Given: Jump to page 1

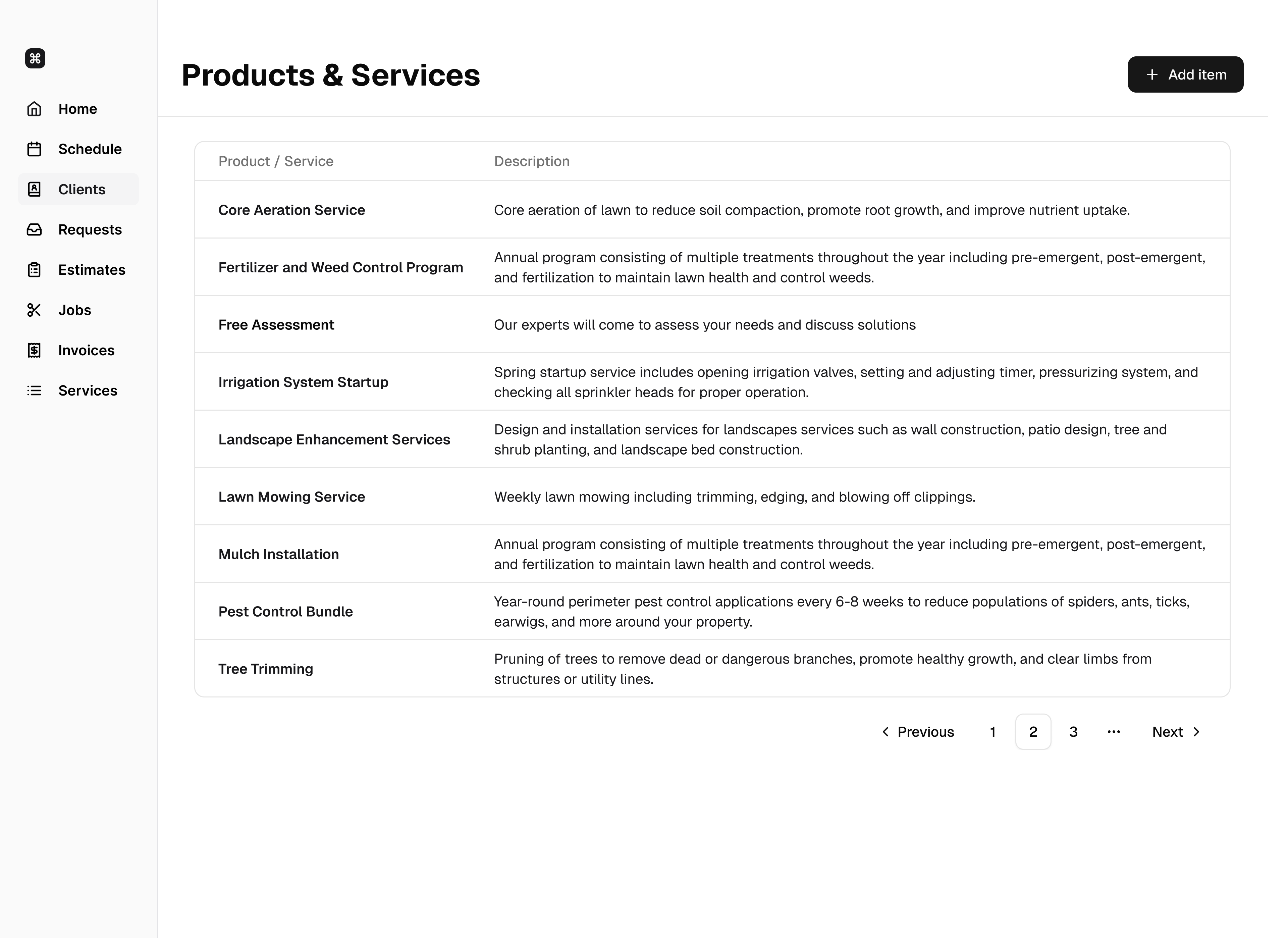Looking at the screenshot, I should 993,732.
